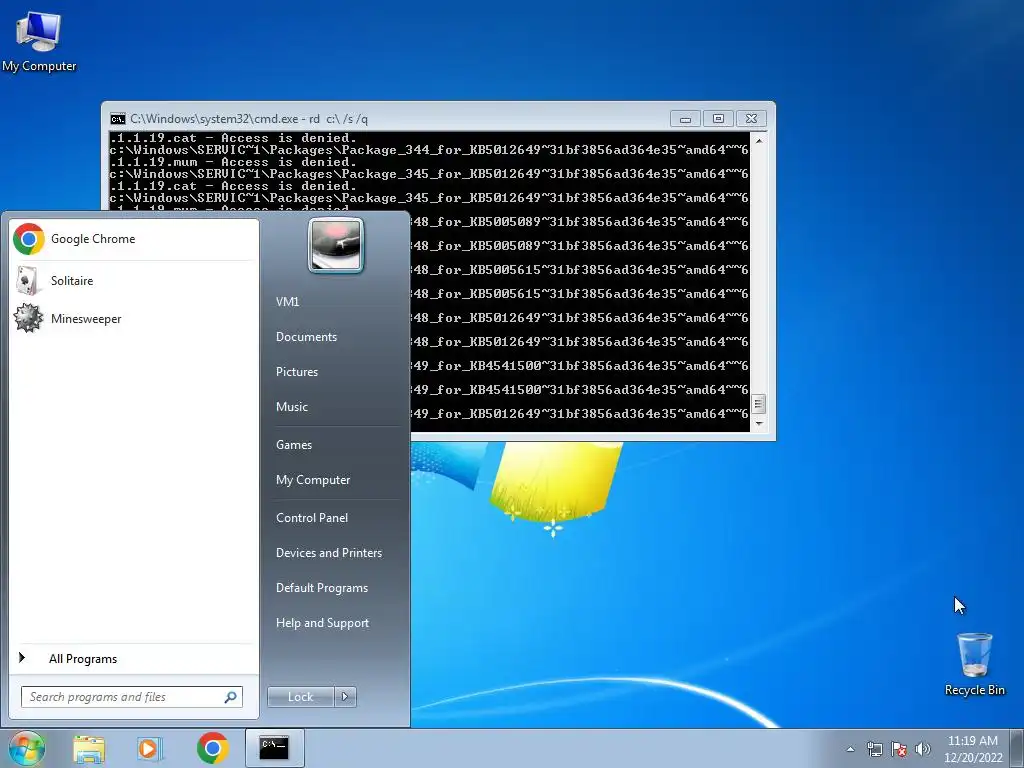Image resolution: width=1024 pixels, height=768 pixels.
Task: Maximize the cmd.exe window
Action: (718, 119)
